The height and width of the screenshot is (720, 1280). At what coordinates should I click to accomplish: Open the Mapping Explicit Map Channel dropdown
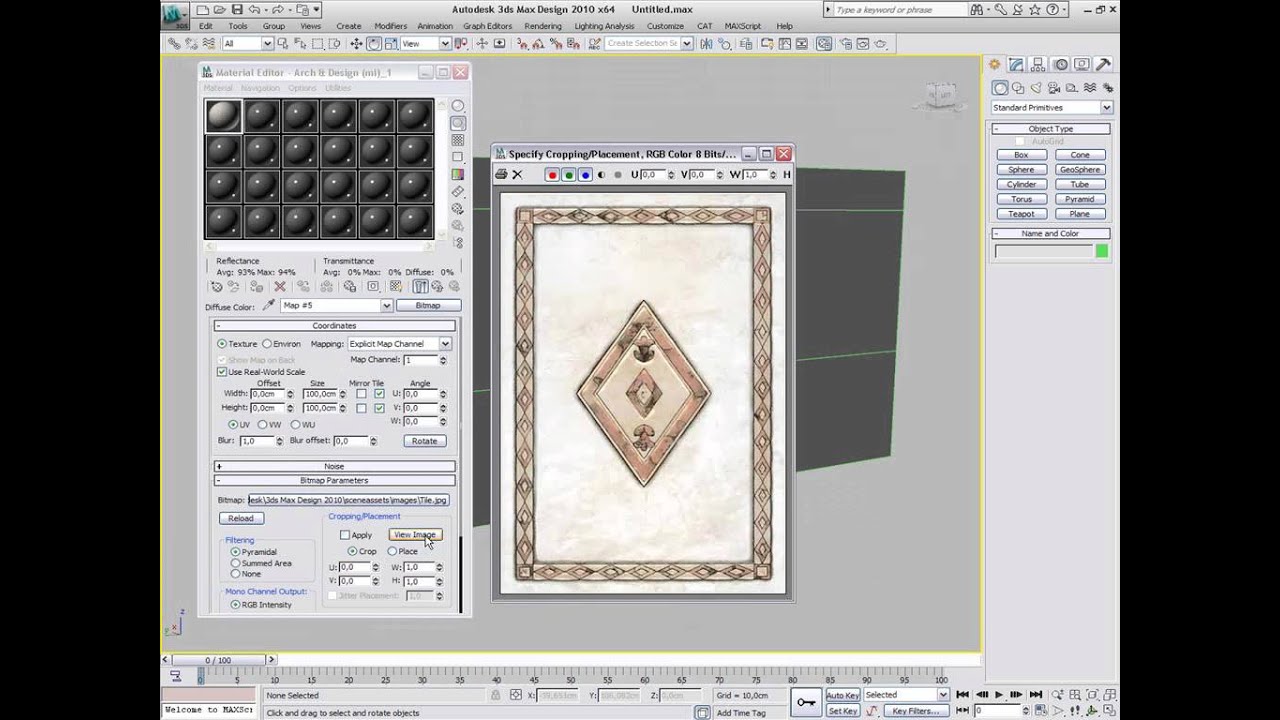coord(399,344)
